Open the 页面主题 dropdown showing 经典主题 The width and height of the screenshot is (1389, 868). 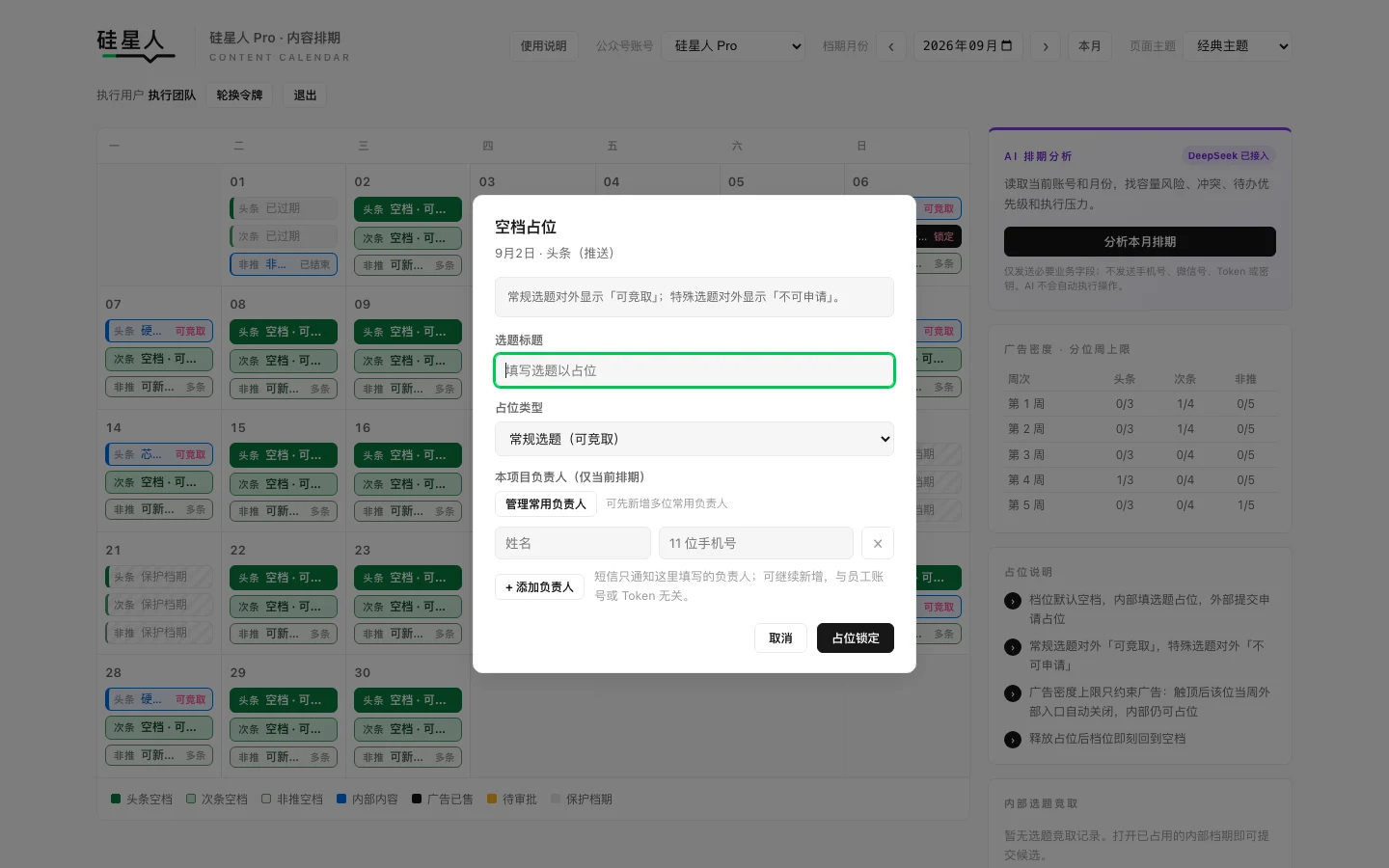click(x=1238, y=46)
